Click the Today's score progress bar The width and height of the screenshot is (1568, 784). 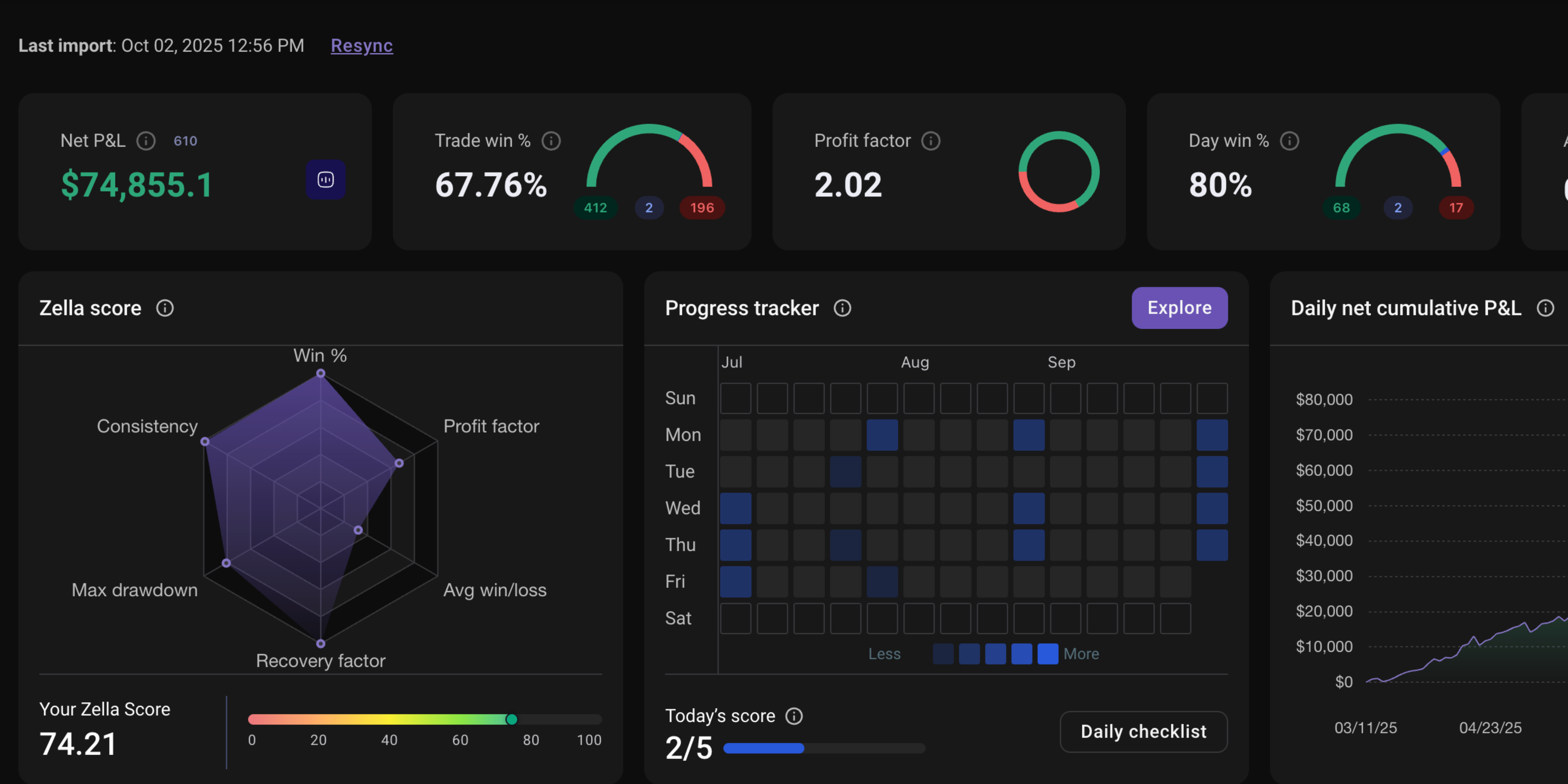click(x=824, y=748)
